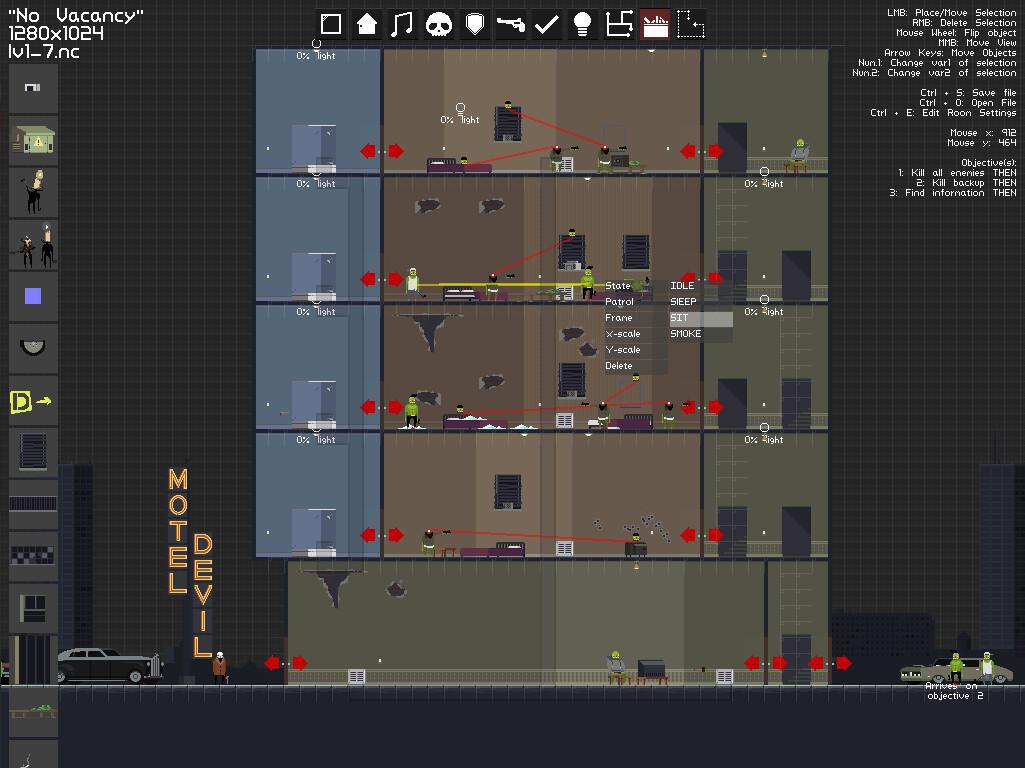This screenshot has width=1025, height=768.
Task: Select the checkmark objectives tool
Action: coord(547,22)
